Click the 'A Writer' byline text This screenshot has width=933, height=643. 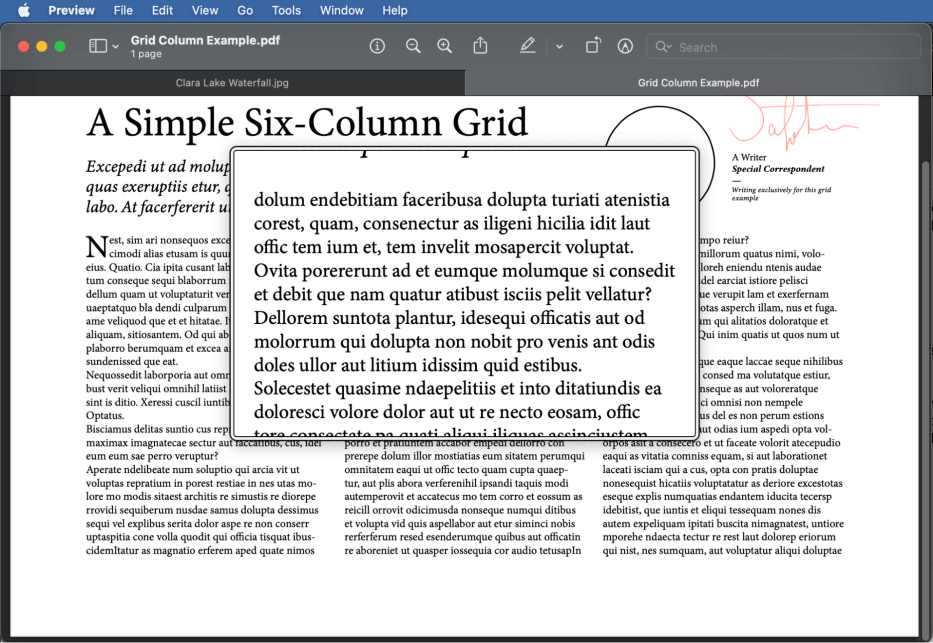tap(749, 157)
